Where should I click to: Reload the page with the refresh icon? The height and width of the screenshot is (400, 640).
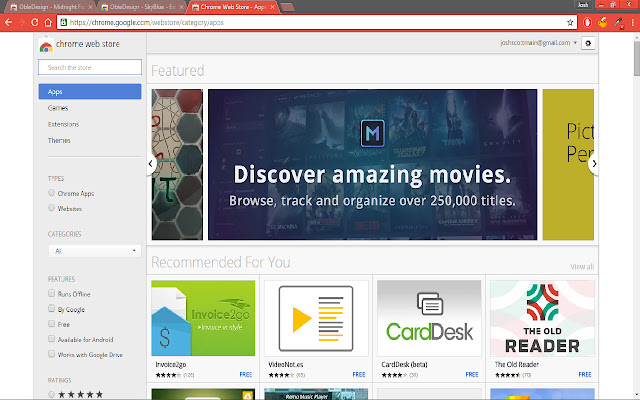[x=41, y=21]
